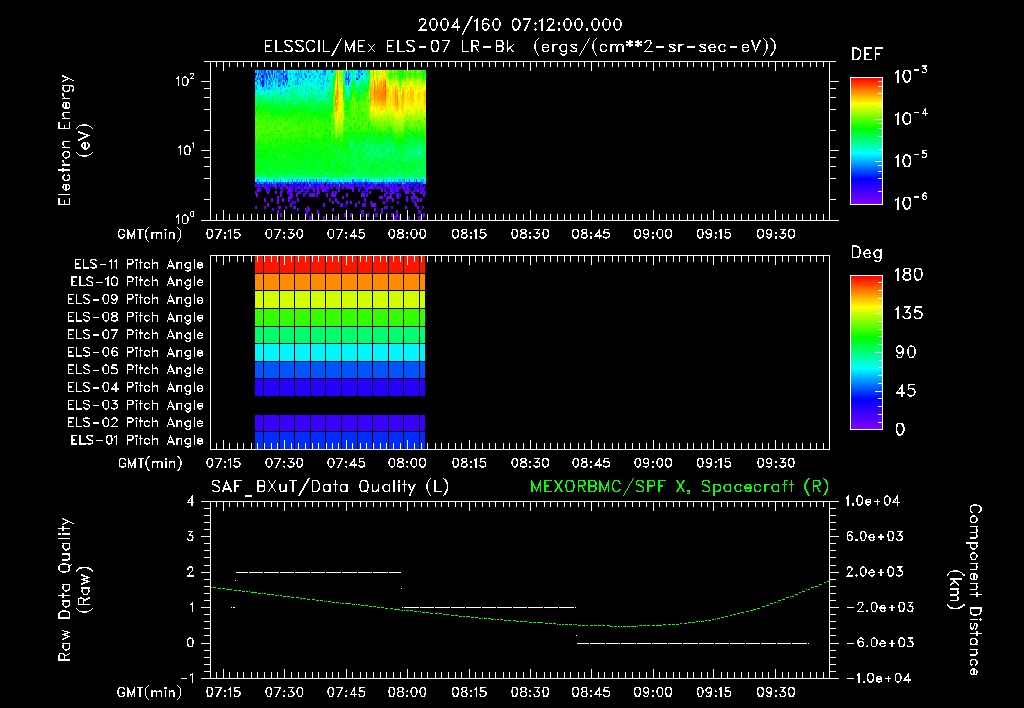
Task: Click the Deg pitch angle color bar
Action: tap(866, 352)
